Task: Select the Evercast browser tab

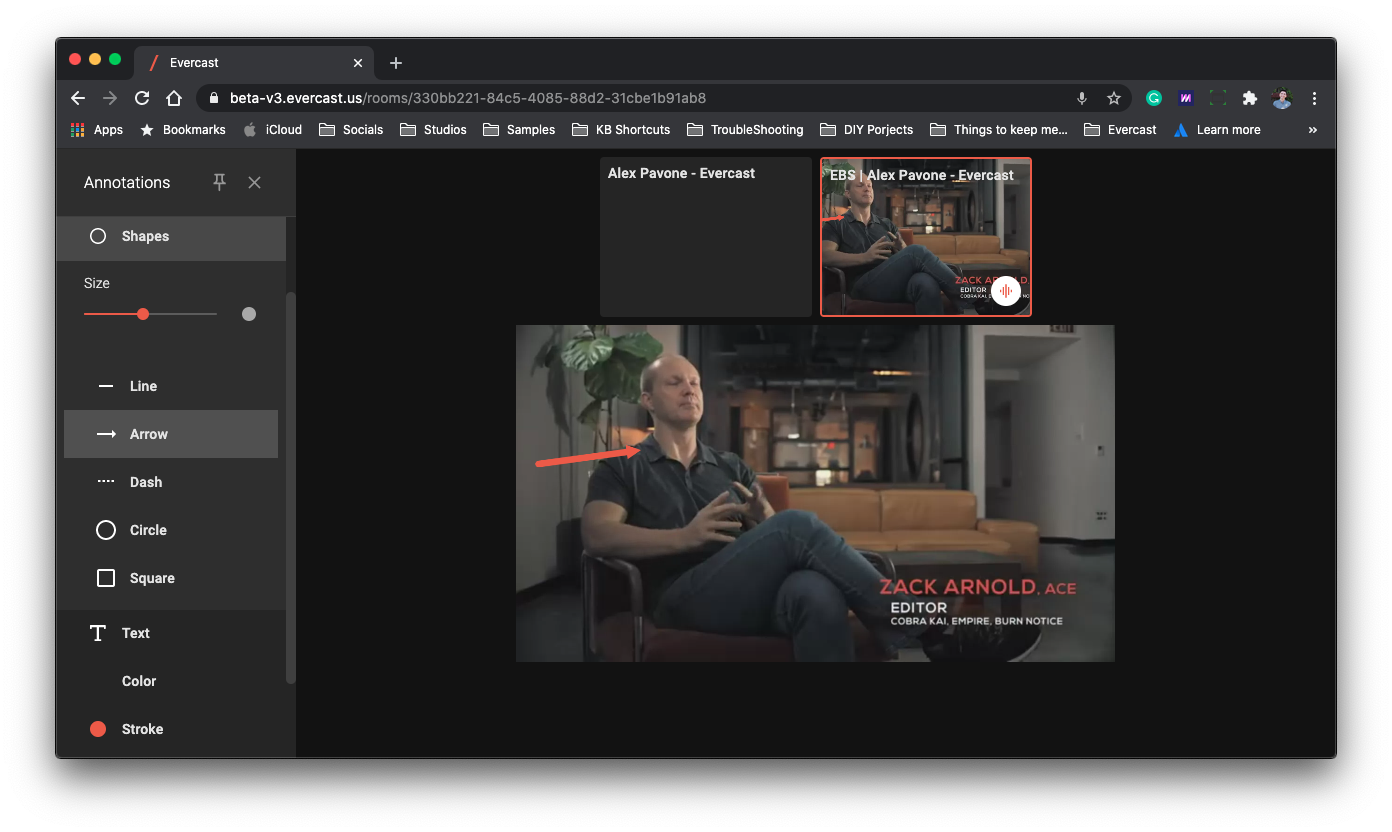Action: (256, 63)
